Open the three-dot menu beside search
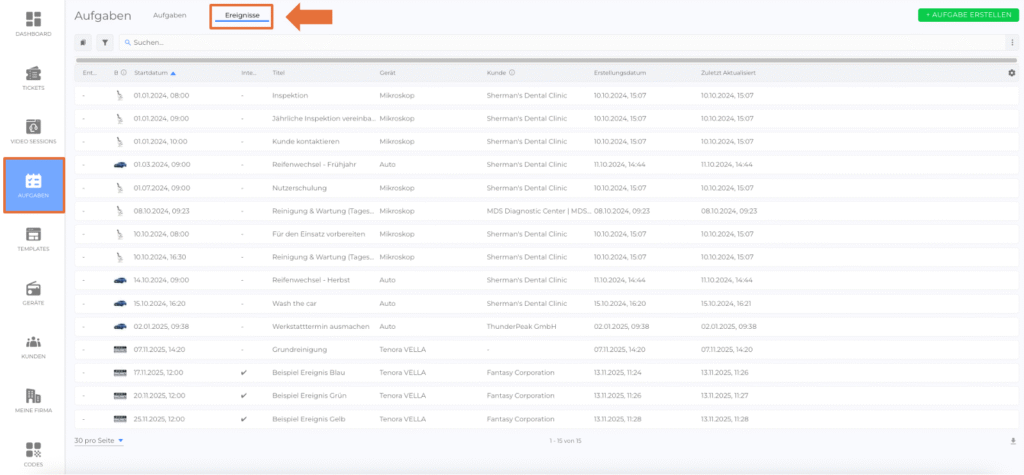1024x475 pixels. (x=1011, y=43)
